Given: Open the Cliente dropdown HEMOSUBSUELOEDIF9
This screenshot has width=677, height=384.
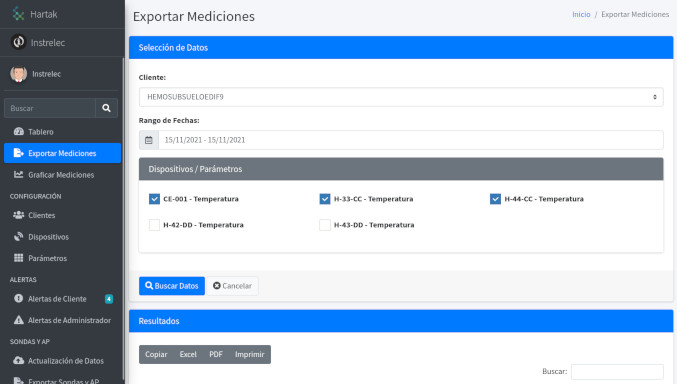Looking at the screenshot, I should 401,97.
